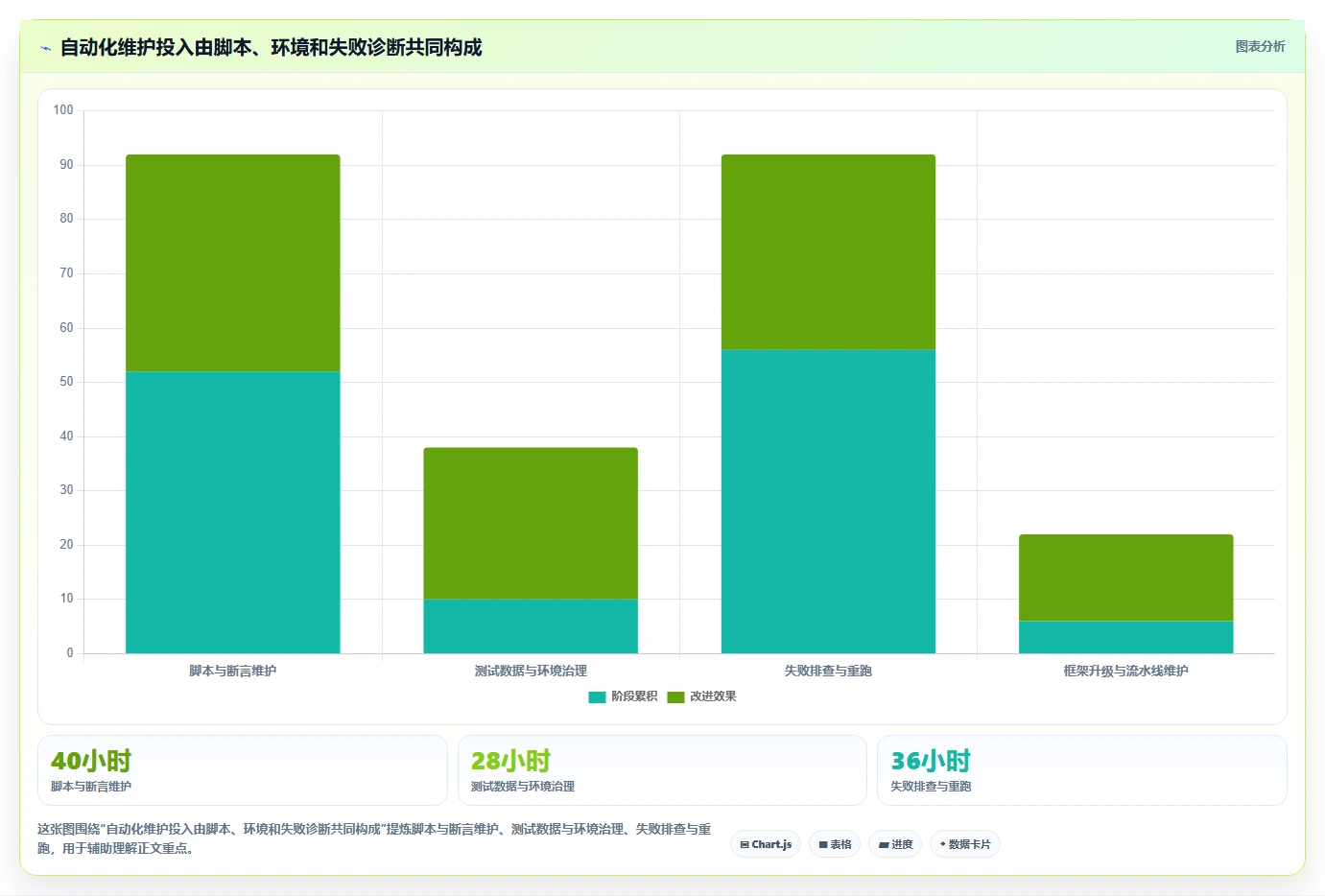Click the 框架升级与流水线维护 x-axis label
The width and height of the screenshot is (1325, 896).
click(1125, 671)
